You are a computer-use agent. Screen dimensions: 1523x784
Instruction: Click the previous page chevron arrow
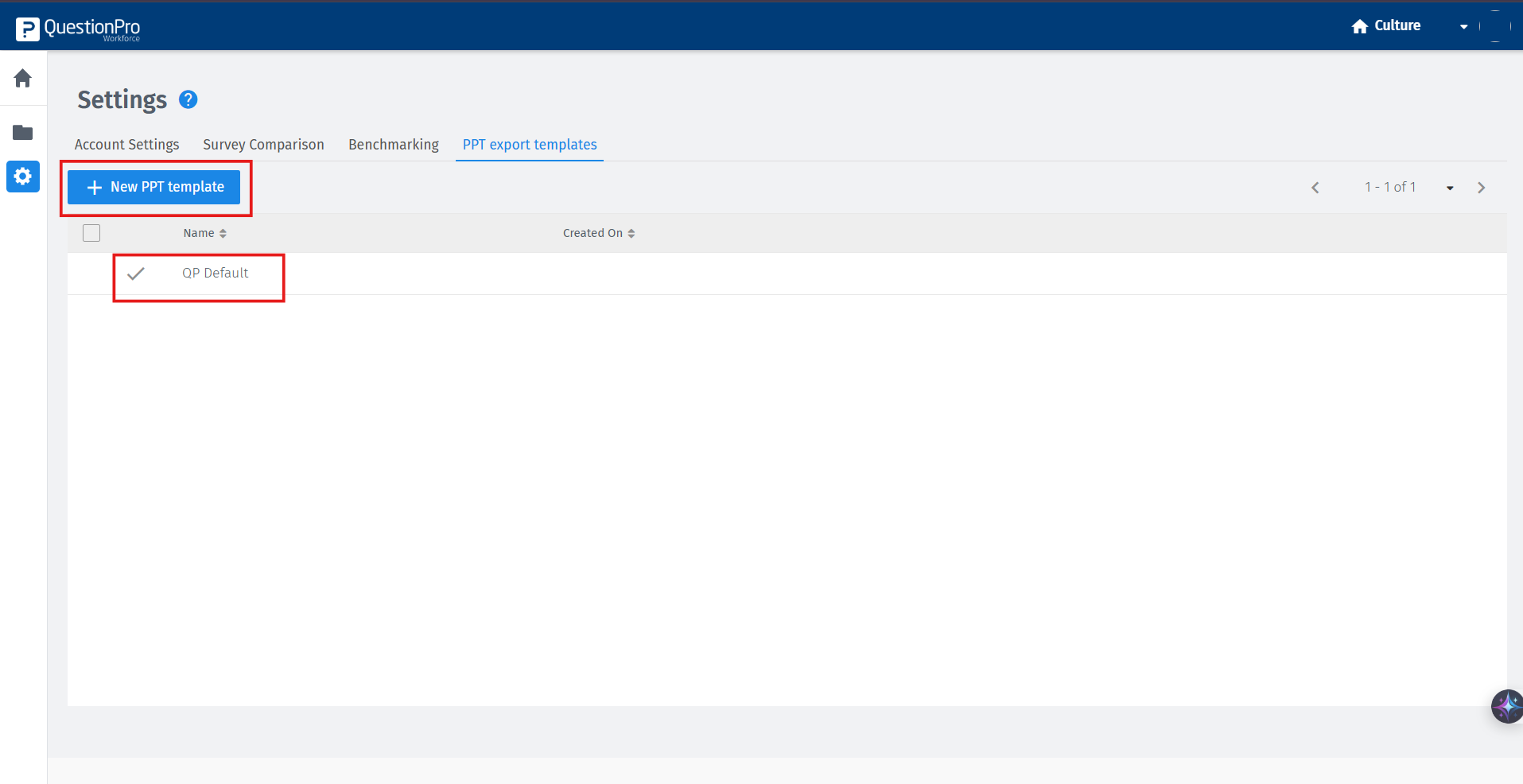tap(1315, 187)
